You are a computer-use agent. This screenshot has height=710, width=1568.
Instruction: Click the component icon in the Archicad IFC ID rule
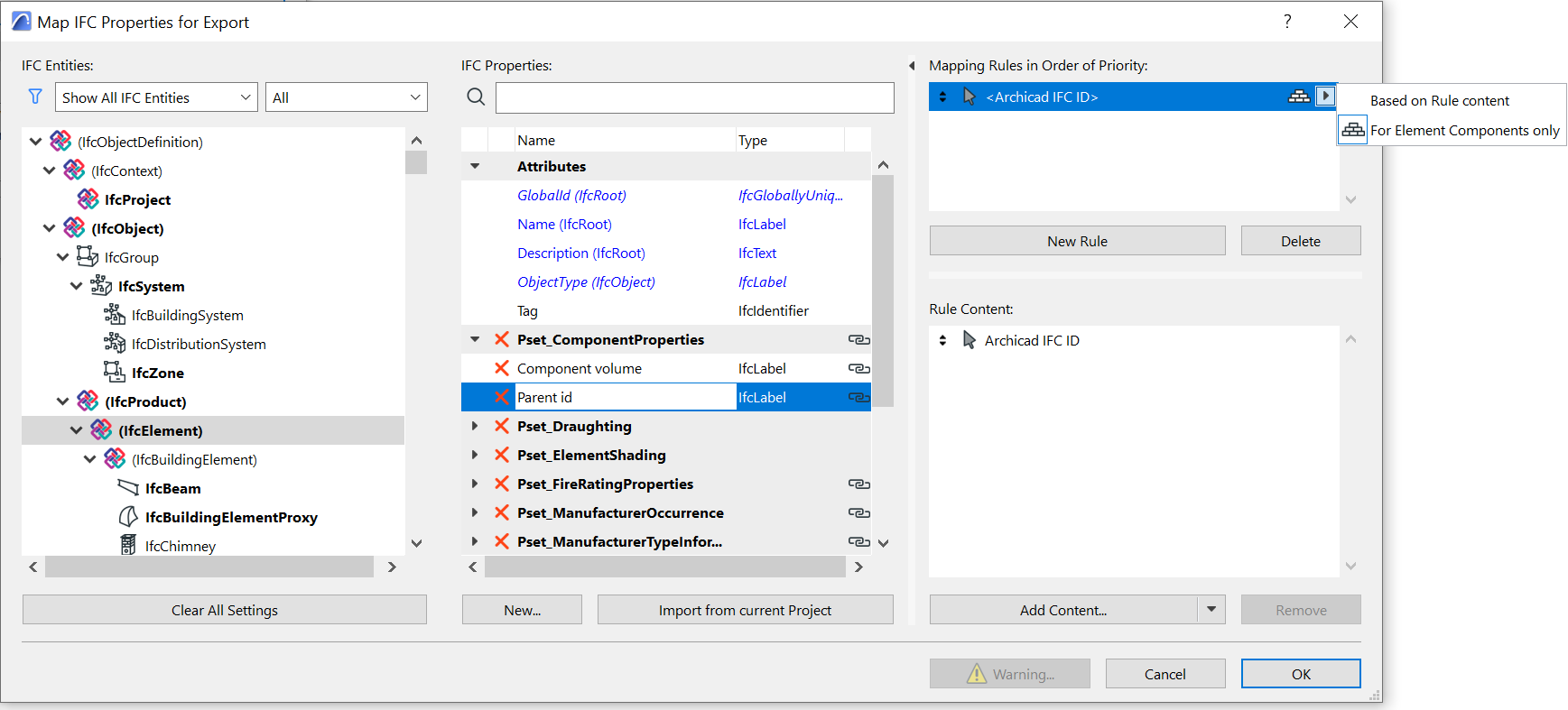[x=1298, y=97]
